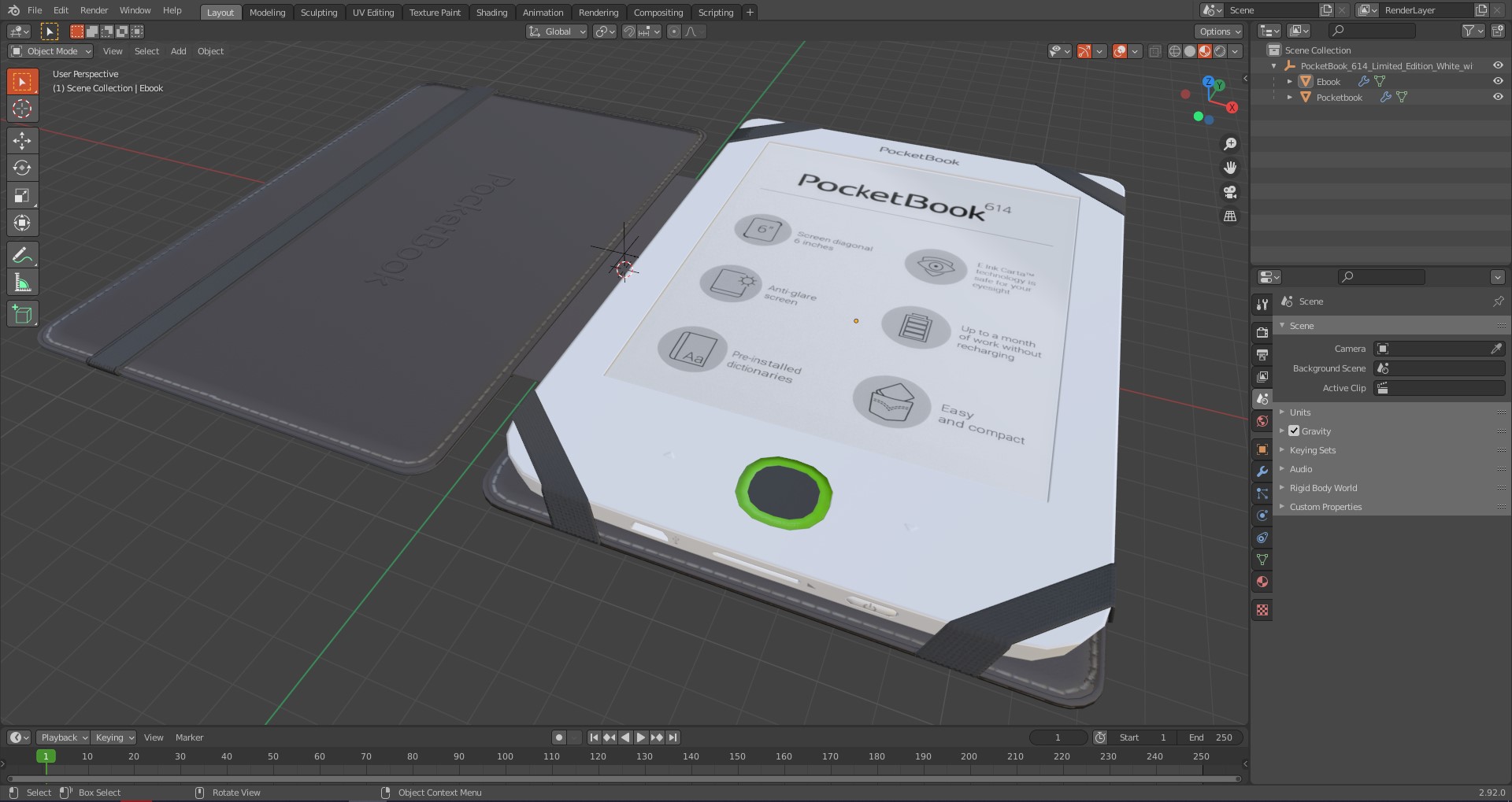Toggle viewport overlays display
The height and width of the screenshot is (802, 1512).
coord(1120,51)
